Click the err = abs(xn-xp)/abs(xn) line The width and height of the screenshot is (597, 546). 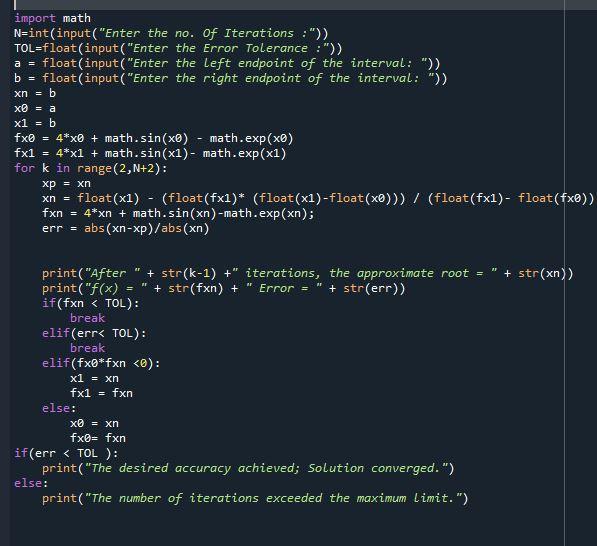point(126,228)
